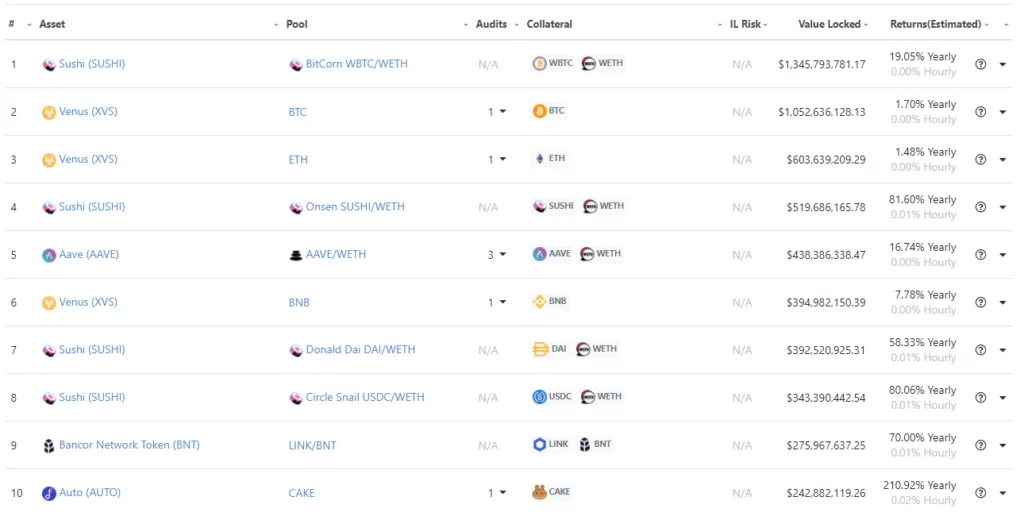Viewport: 1024px width, 516px height.
Task: Open Bancor Network Token (BNT) asset link
Action: 129,445
